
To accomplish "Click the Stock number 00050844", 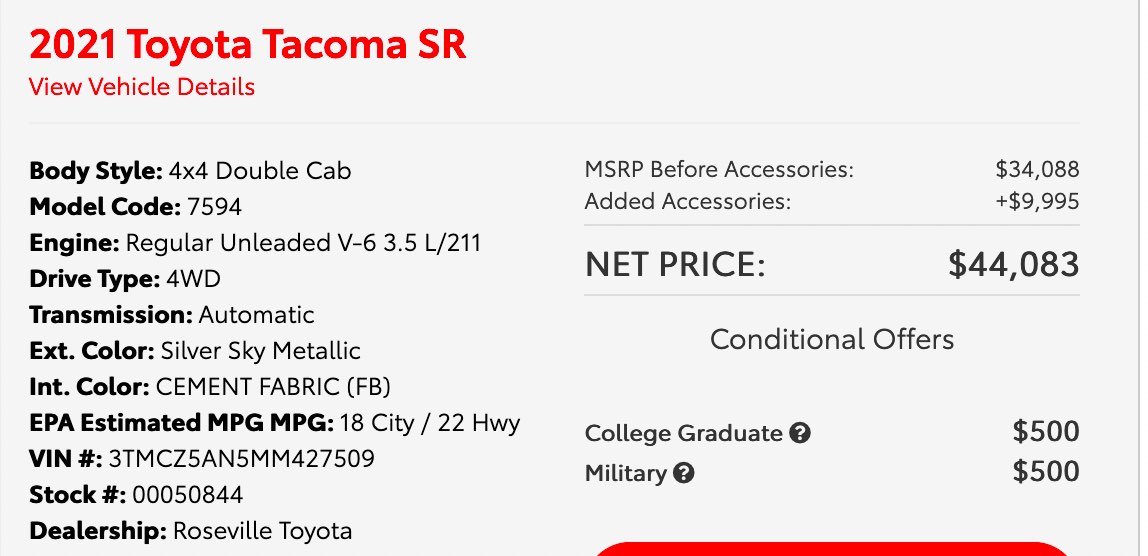I will pyautogui.click(x=187, y=495).
